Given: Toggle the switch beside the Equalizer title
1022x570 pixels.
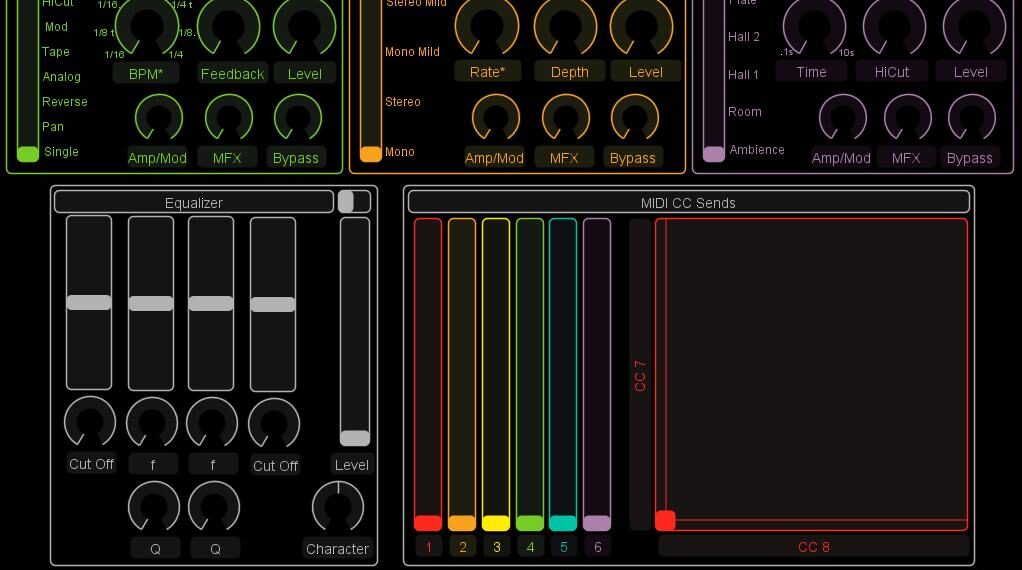Looking at the screenshot, I should [354, 202].
